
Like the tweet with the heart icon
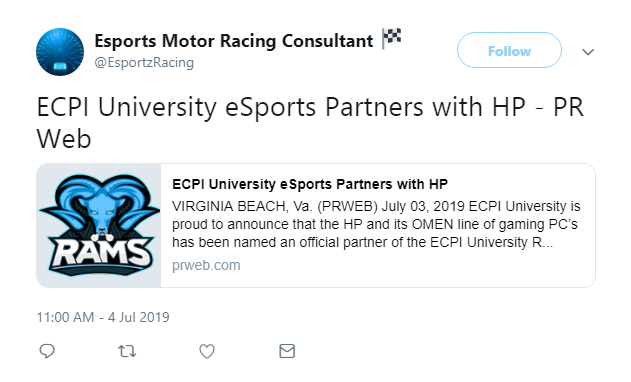(207, 351)
